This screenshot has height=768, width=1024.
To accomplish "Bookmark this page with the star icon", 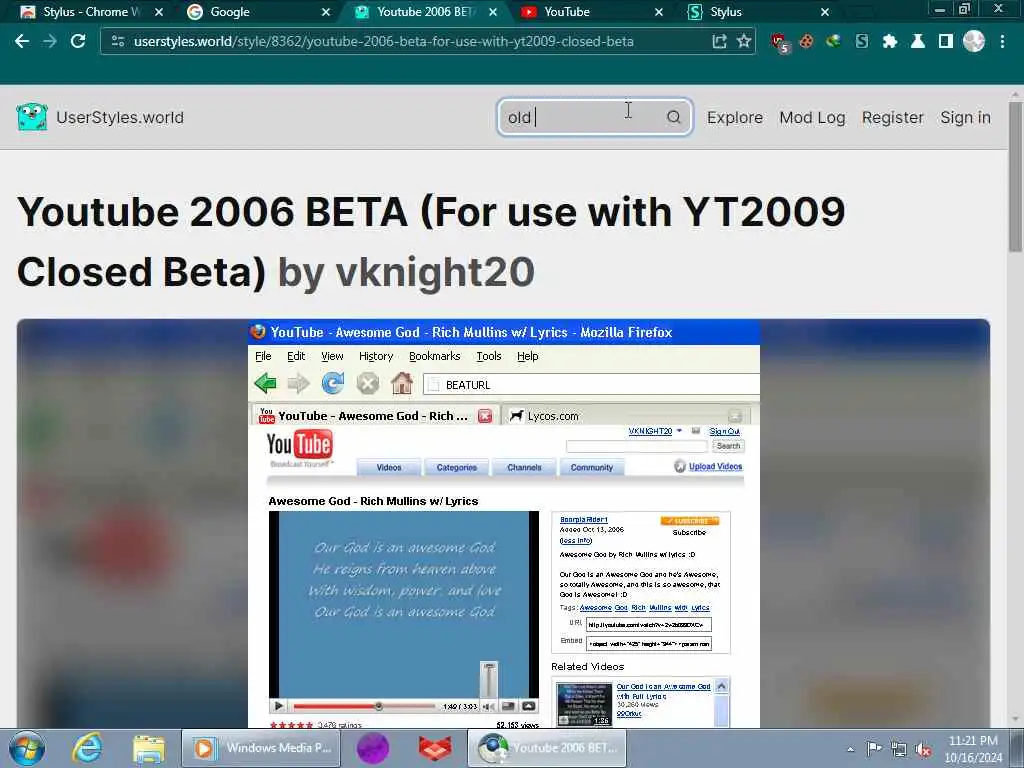I will pos(744,41).
